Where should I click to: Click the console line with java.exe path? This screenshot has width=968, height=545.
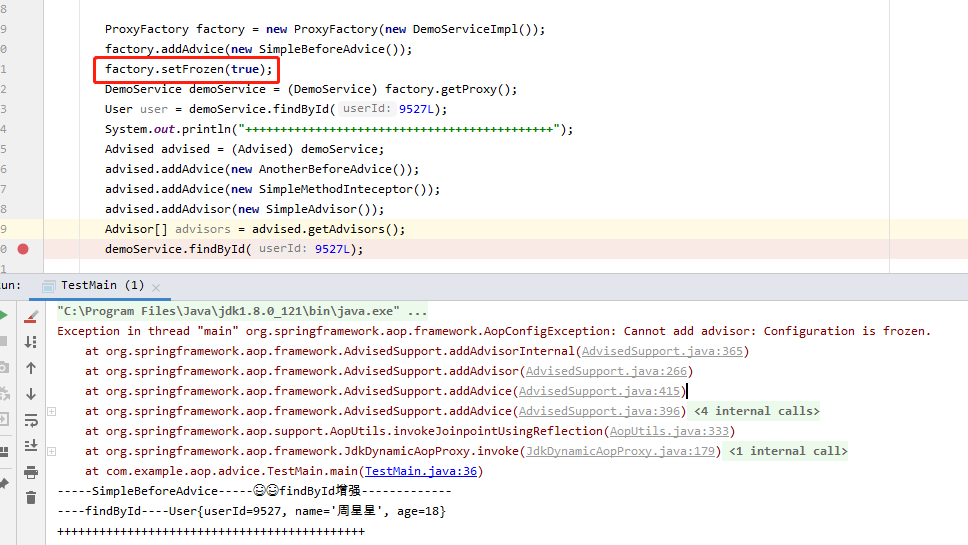(242, 311)
